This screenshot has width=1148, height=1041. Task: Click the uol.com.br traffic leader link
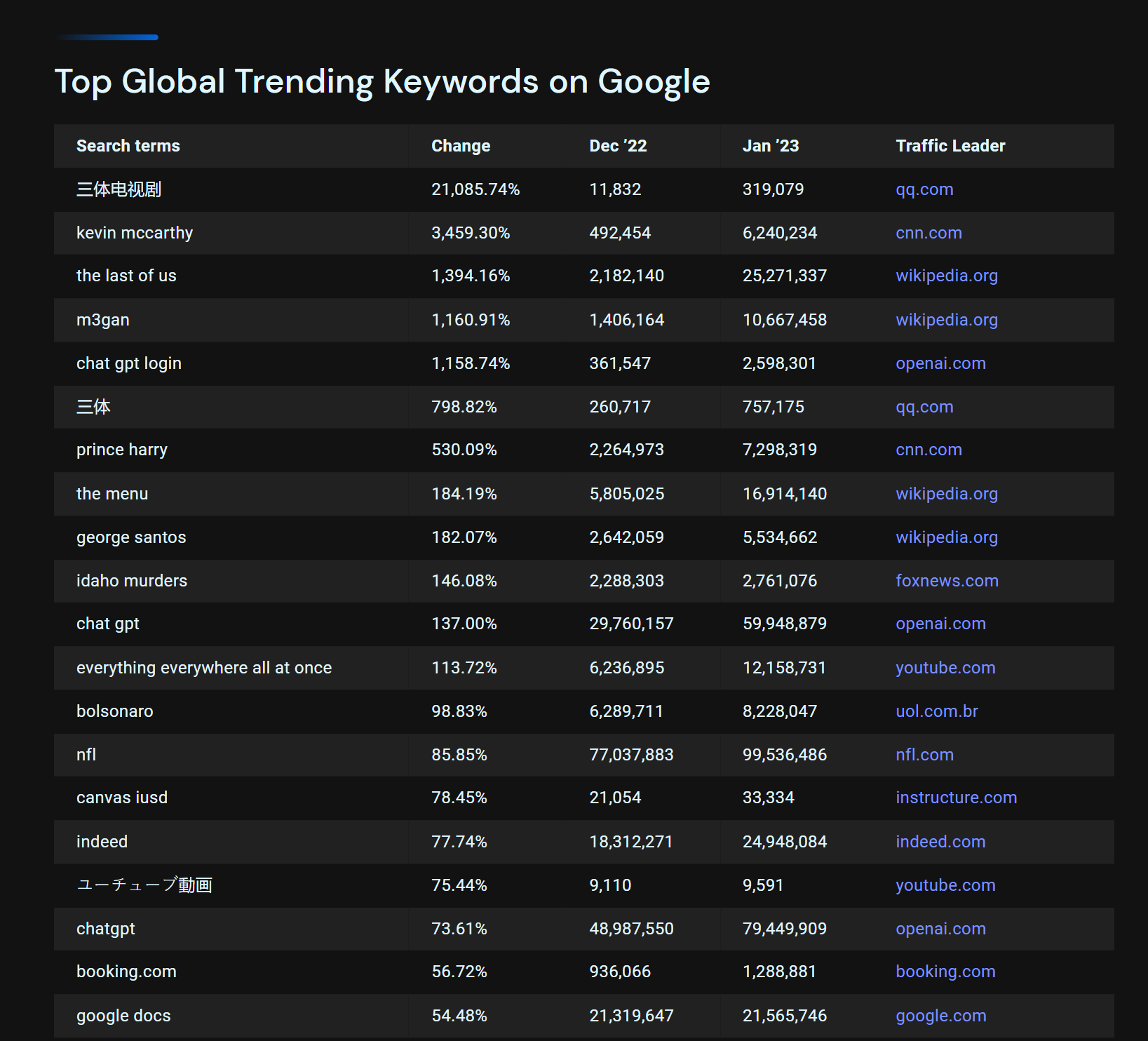(x=936, y=711)
